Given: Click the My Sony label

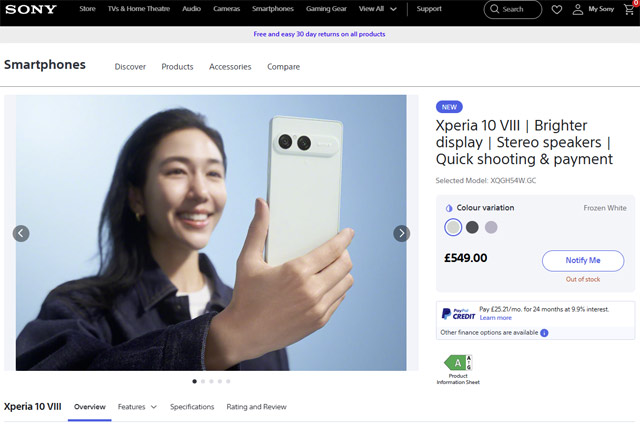Looking at the screenshot, I should [x=601, y=9].
